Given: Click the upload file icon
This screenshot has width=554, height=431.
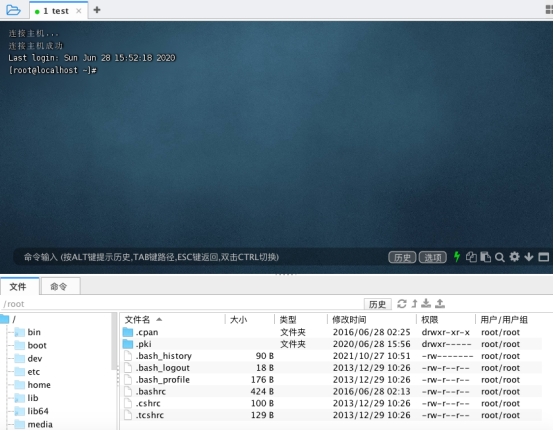Looking at the screenshot, I should [440, 303].
